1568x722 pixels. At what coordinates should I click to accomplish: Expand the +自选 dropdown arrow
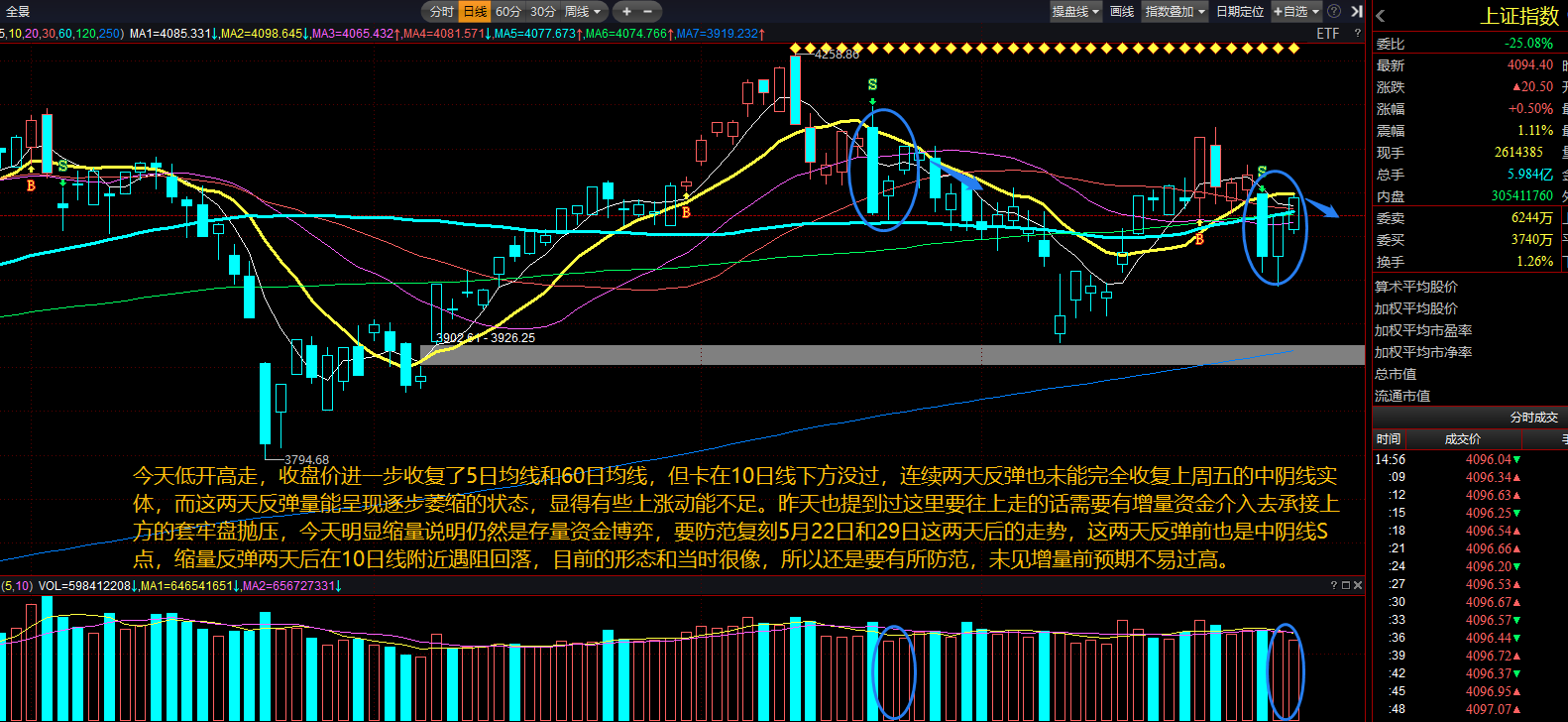coord(1315,12)
